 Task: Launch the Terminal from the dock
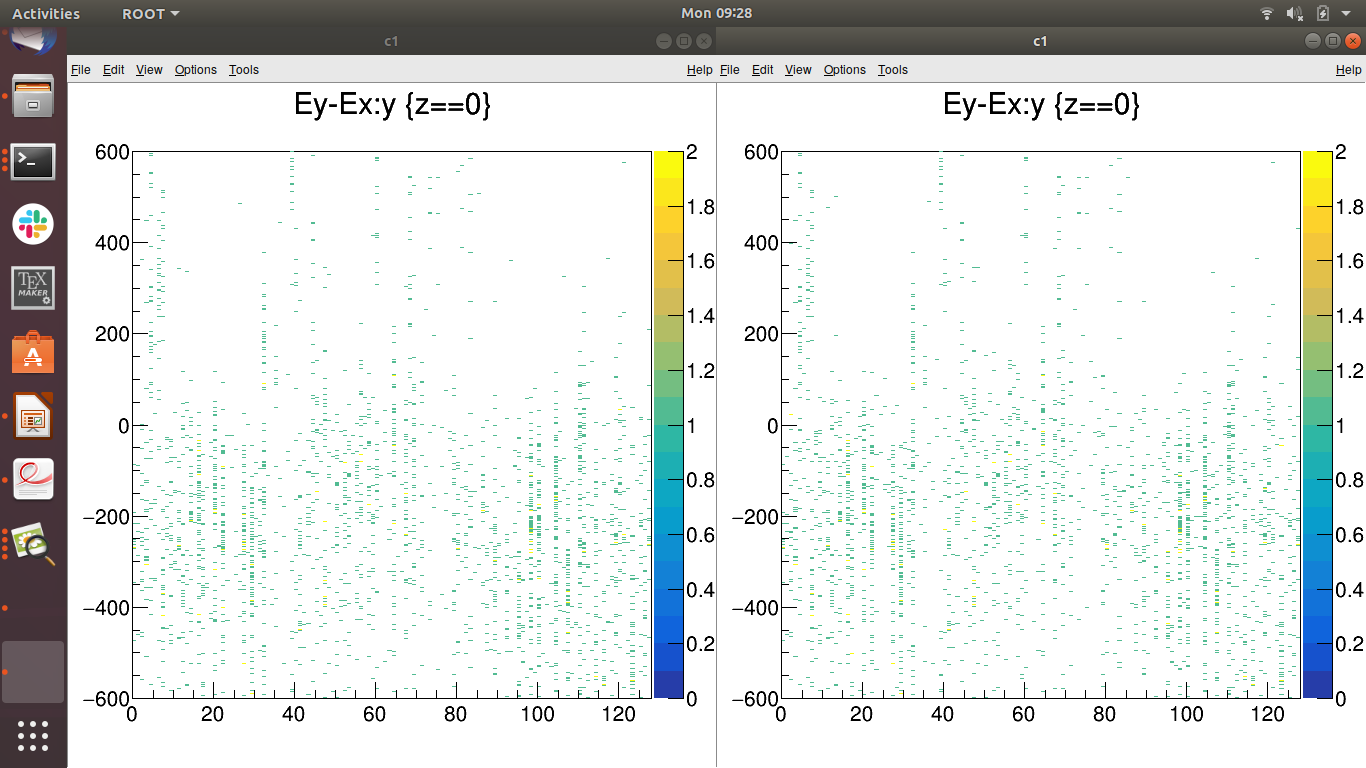[x=34, y=160]
